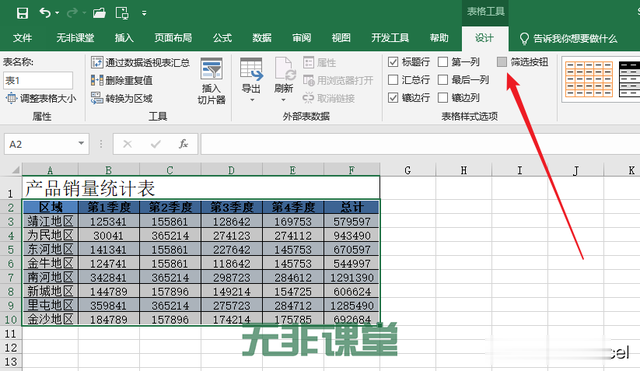Viewport: 640px width, 371px height.
Task: Click cell with value 579597
Action: coord(352,222)
